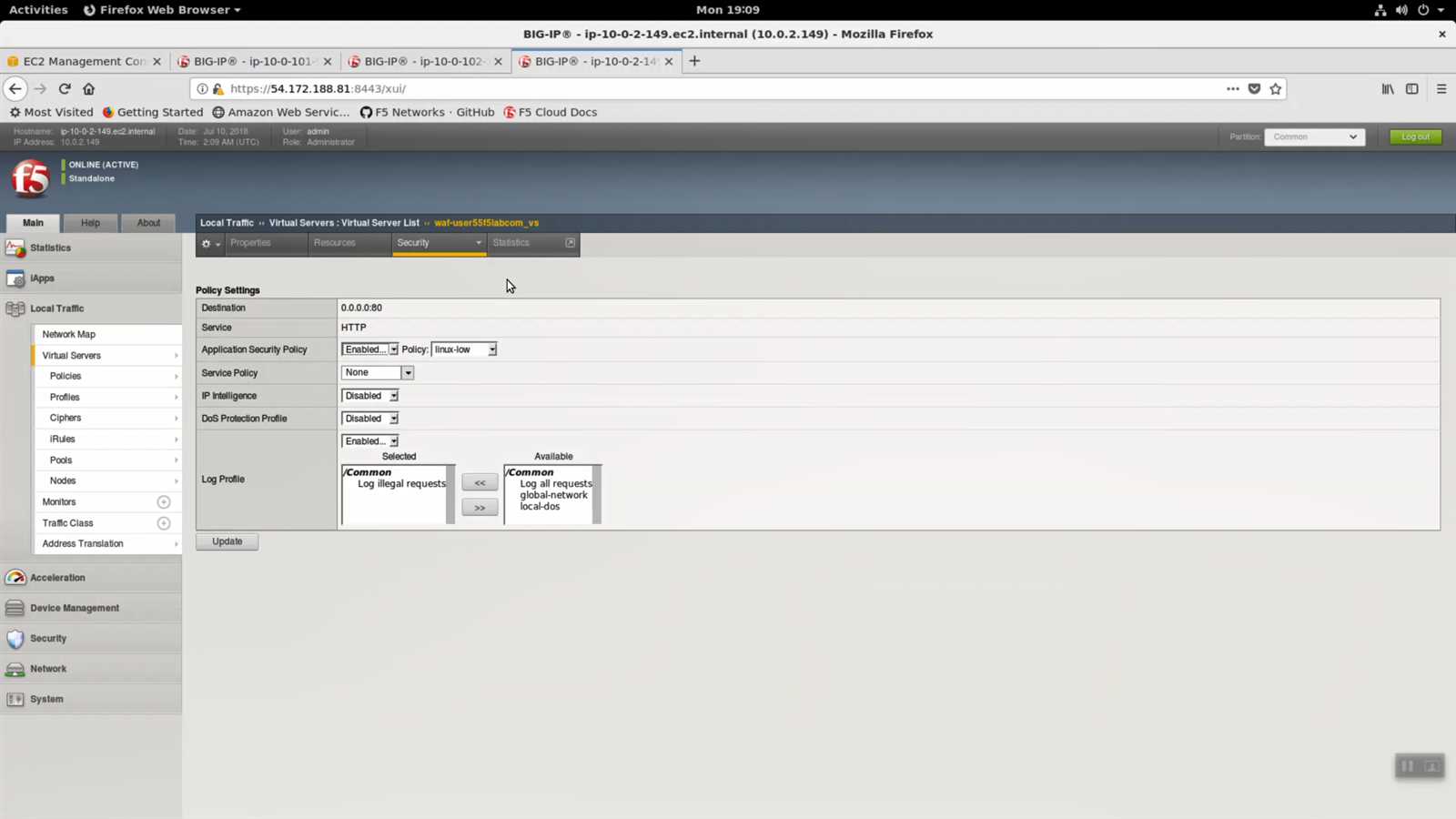Viewport: 1456px width, 819px height.
Task: Go to Firefox home page icon
Action: (x=88, y=88)
